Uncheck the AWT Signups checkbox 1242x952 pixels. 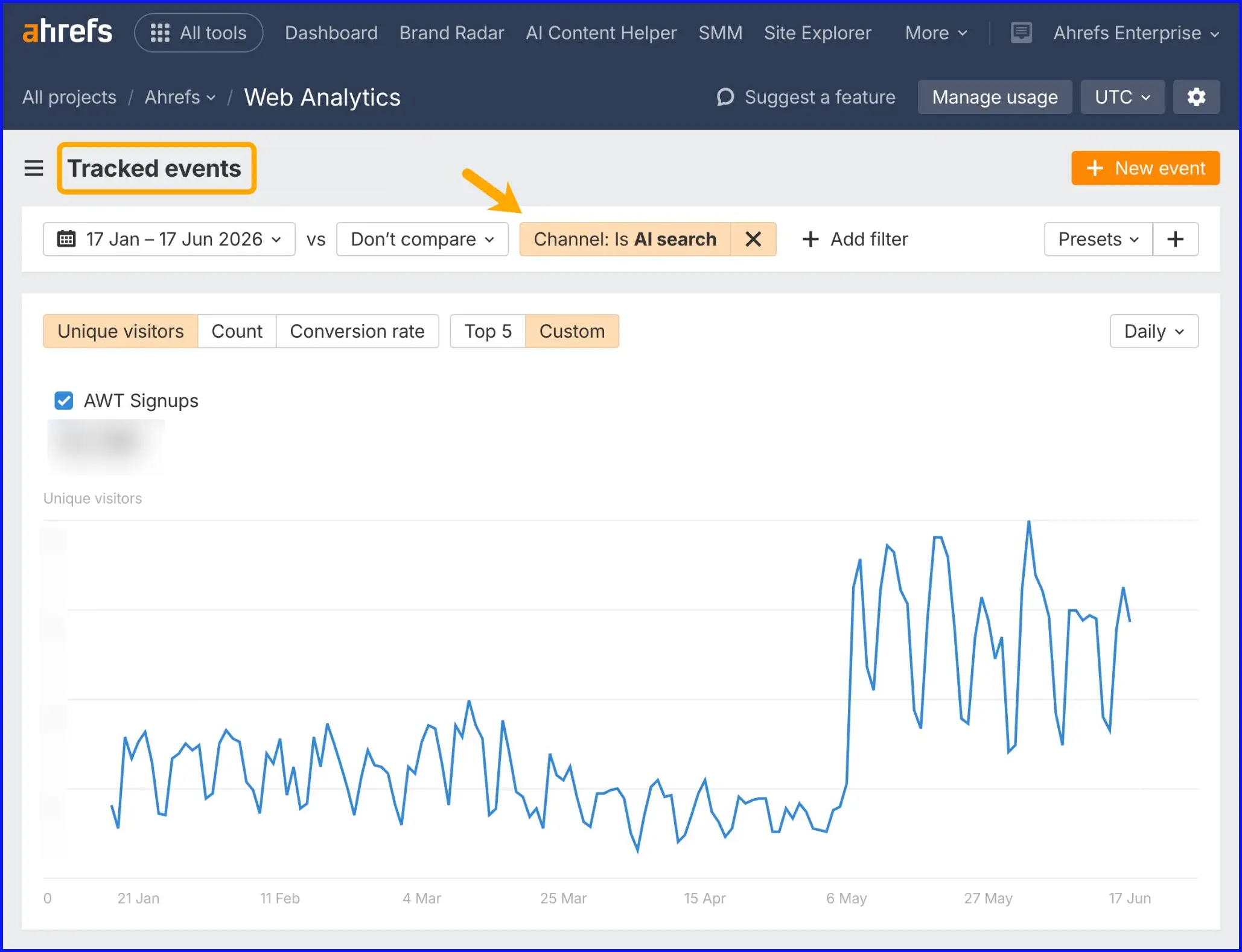pyautogui.click(x=63, y=401)
